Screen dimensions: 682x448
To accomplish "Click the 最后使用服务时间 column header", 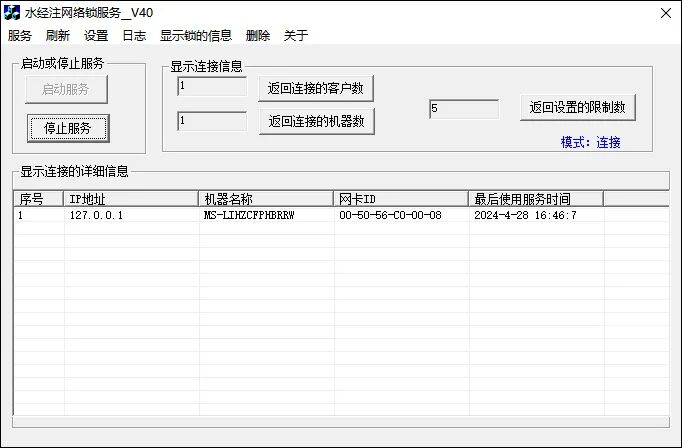I will coord(536,199).
